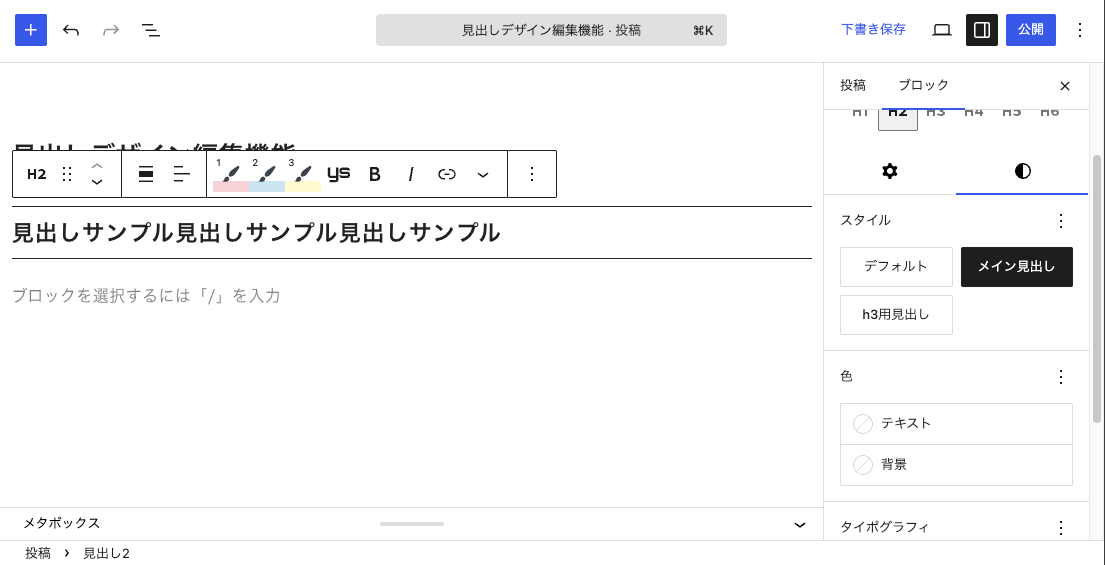The image size is (1105, 565).
Task: Open the block inserter plus button
Action: pyautogui.click(x=31, y=30)
